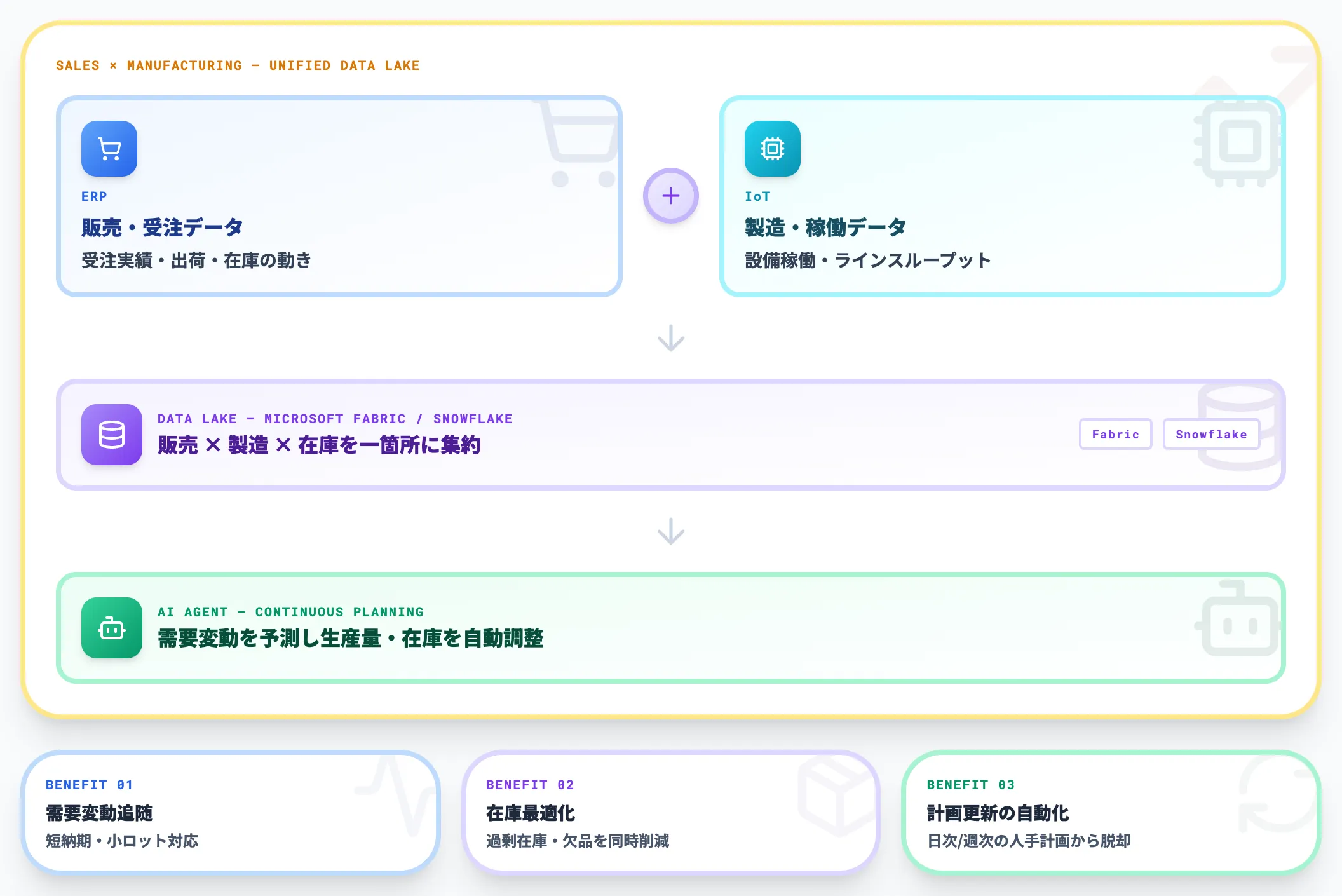Select the Fabric tag
Viewport: 1342px width, 896px height.
(1115, 435)
